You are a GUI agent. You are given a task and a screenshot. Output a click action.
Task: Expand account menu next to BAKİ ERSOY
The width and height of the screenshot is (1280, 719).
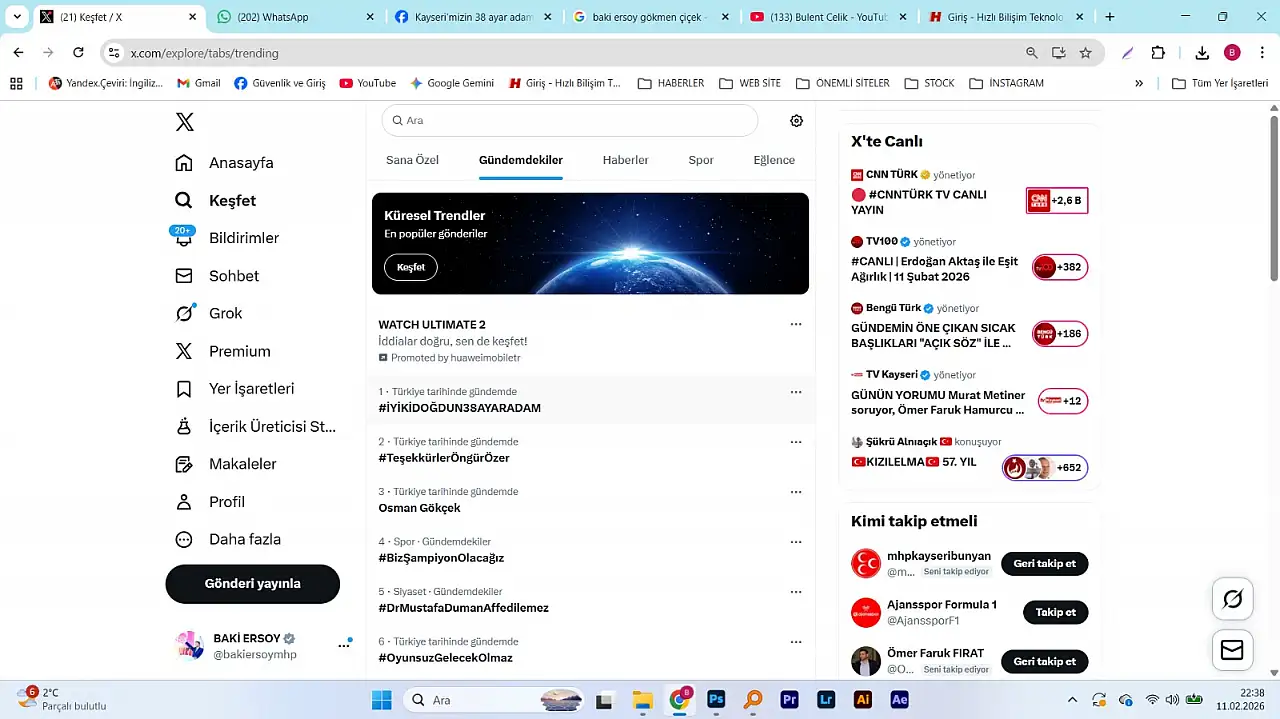pyautogui.click(x=344, y=646)
